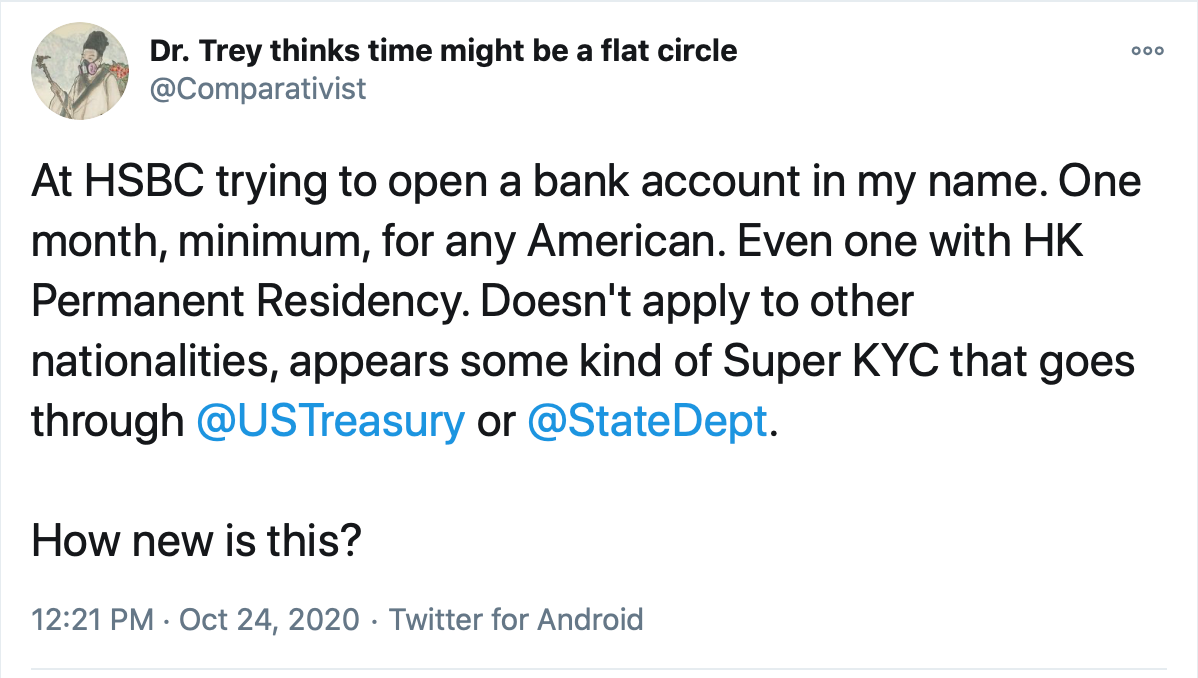The height and width of the screenshot is (678, 1198).
Task: Click the words flat circle in name
Action: pos(669,51)
